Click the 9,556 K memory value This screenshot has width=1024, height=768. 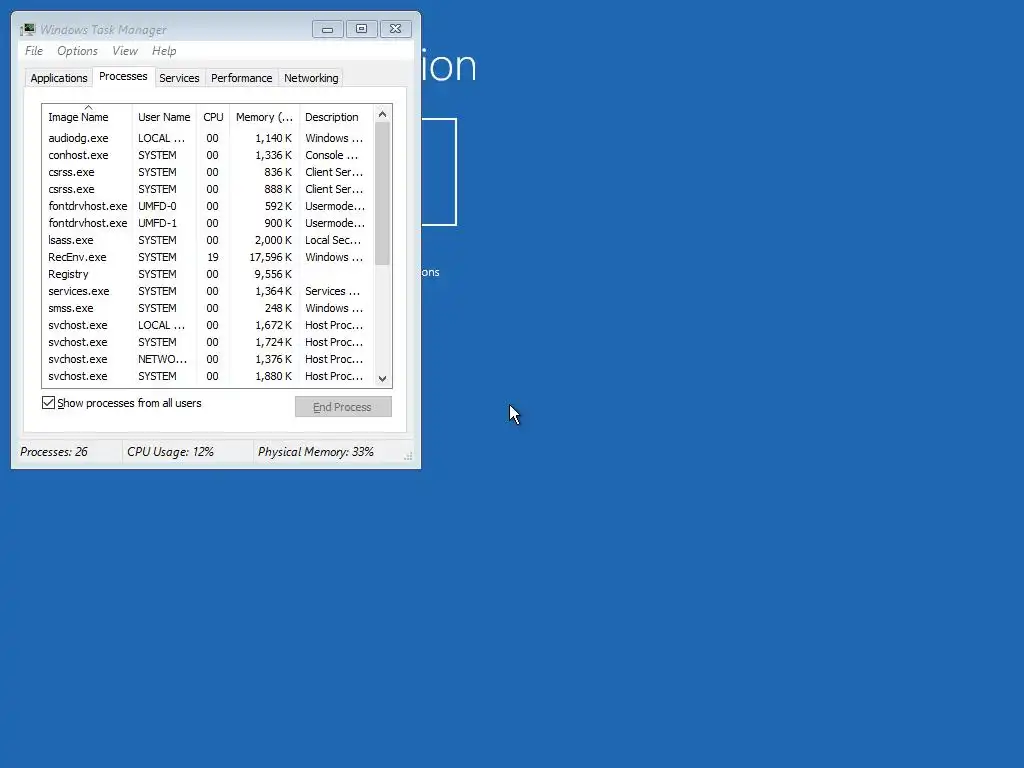point(273,274)
